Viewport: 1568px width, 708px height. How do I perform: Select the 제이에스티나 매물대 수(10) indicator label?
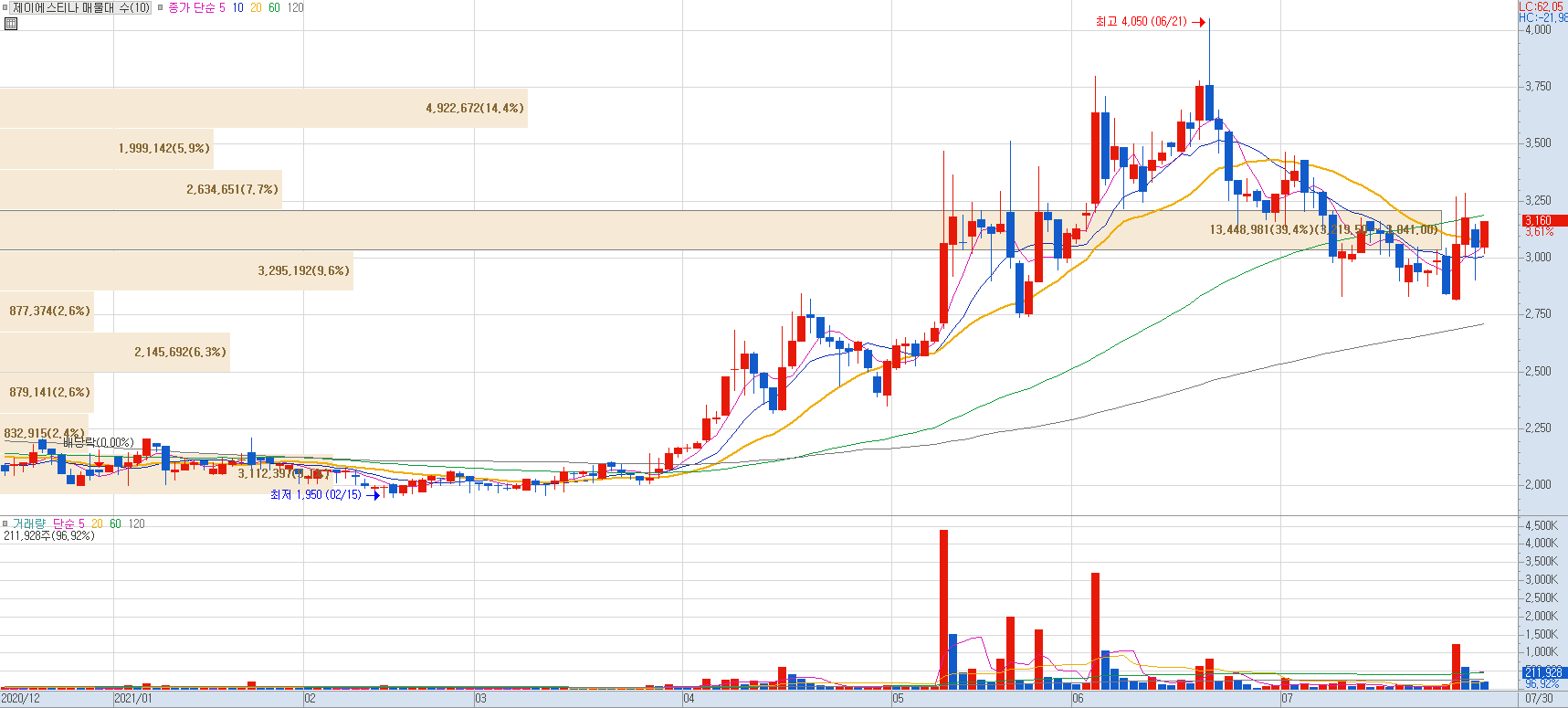pyautogui.click(x=81, y=7)
